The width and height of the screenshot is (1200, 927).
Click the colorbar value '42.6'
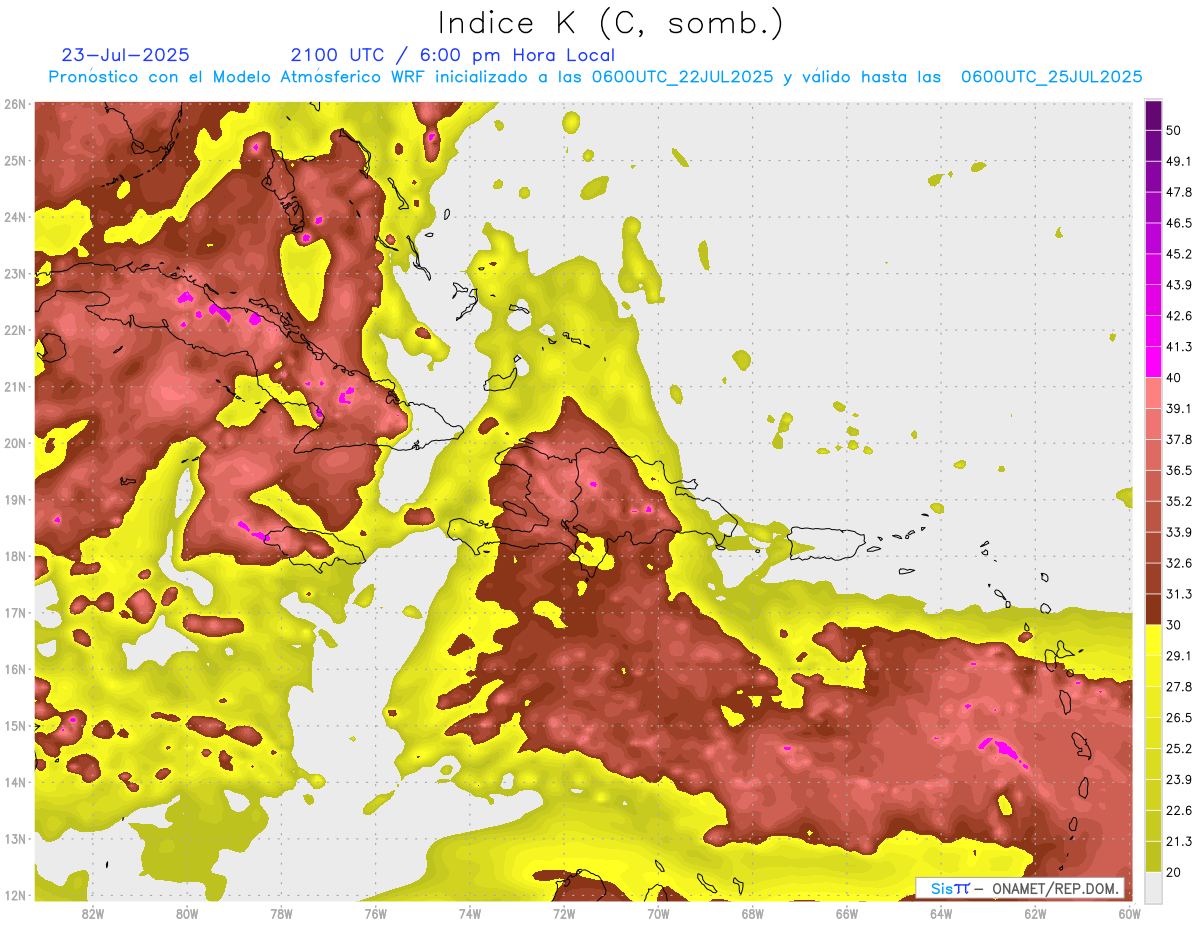coord(1178,316)
